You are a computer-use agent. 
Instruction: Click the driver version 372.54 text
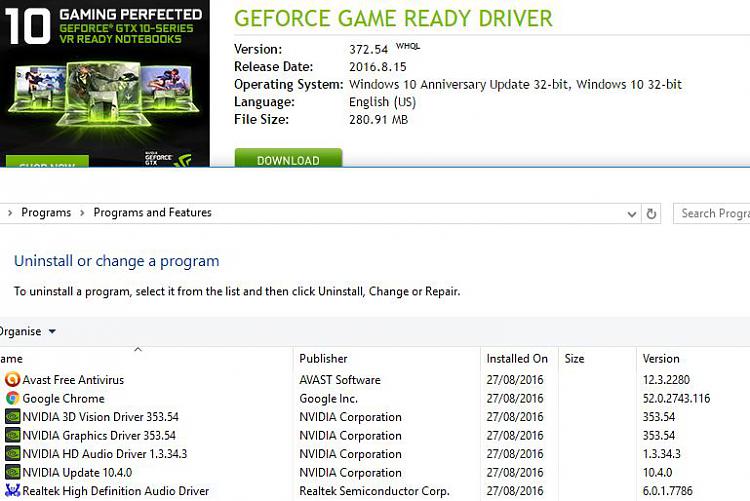pyautogui.click(x=368, y=49)
